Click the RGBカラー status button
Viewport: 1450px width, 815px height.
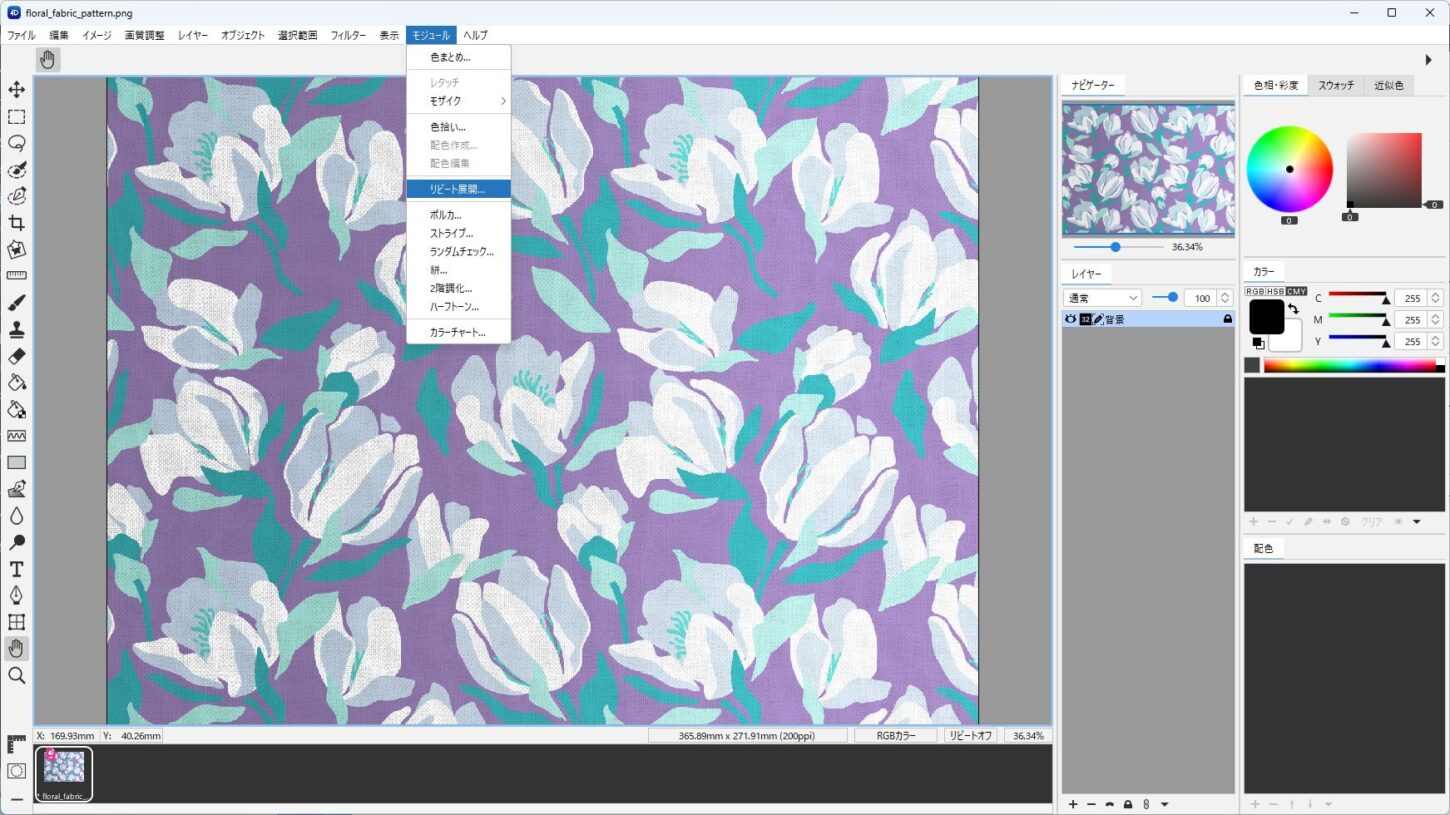point(896,736)
